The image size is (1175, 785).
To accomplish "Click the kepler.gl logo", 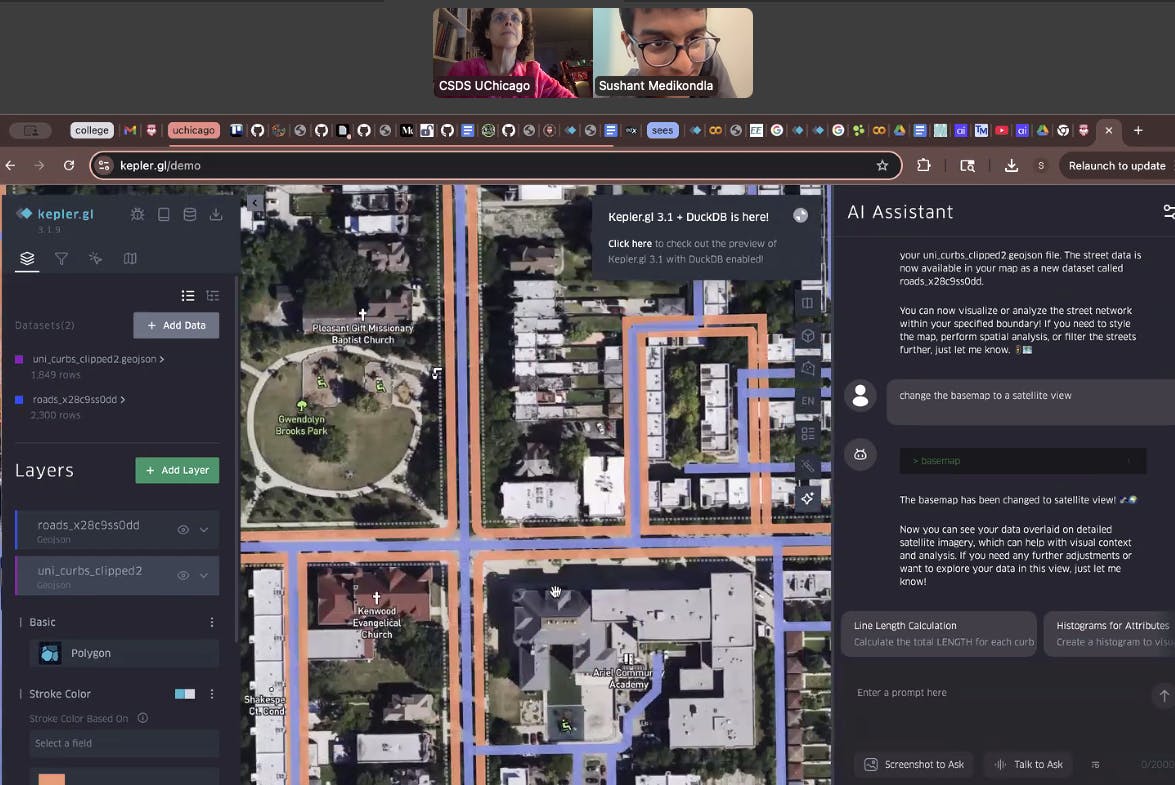I will 55,214.
